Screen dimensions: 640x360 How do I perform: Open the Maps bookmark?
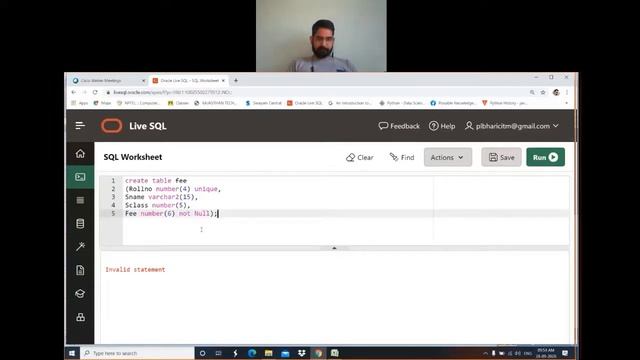coord(102,103)
